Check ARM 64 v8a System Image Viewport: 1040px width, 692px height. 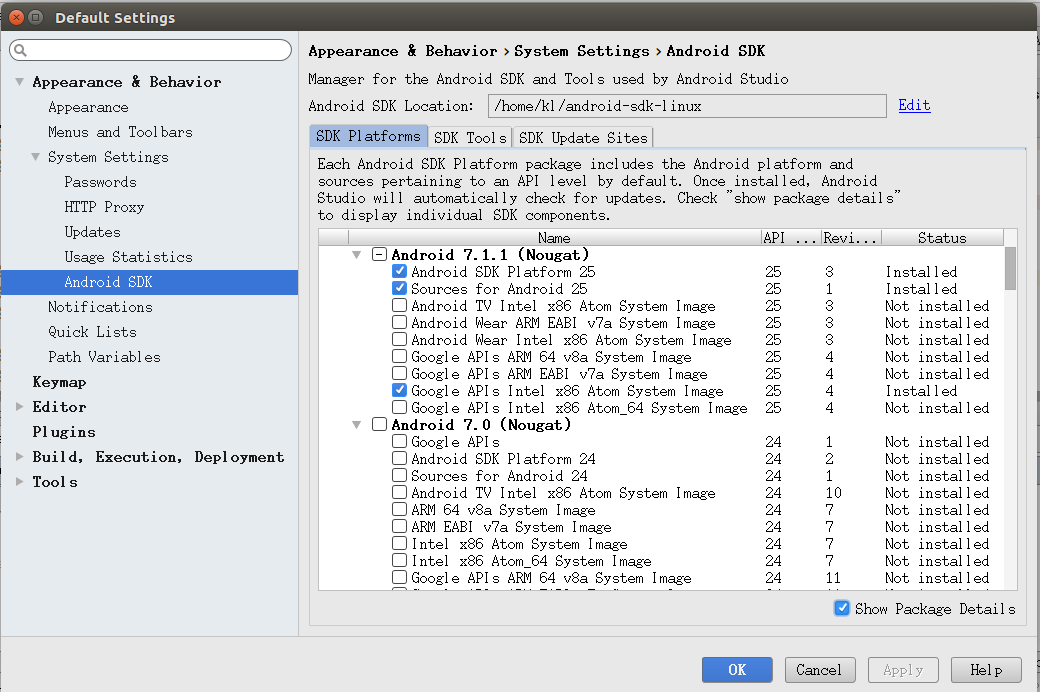[399, 510]
